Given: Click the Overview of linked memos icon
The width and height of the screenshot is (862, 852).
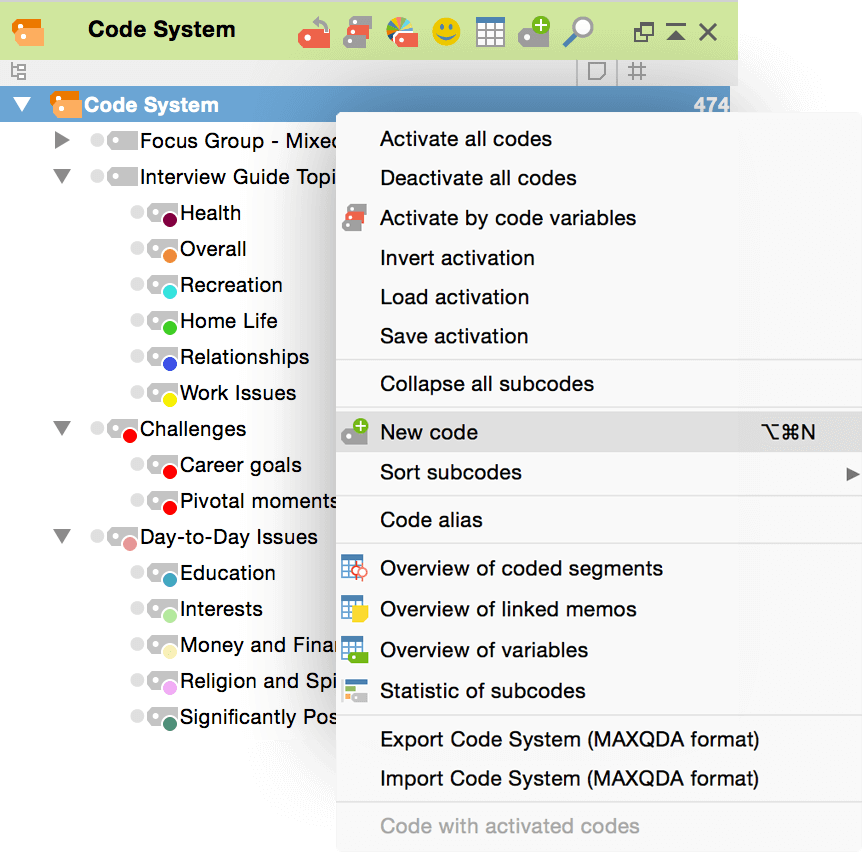Looking at the screenshot, I should [x=354, y=608].
